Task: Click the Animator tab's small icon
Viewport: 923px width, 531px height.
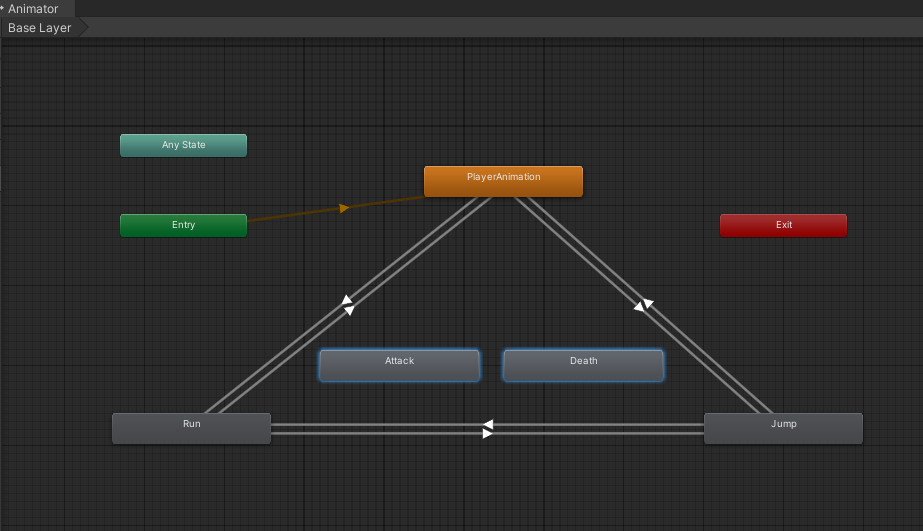Action: (x=3, y=9)
